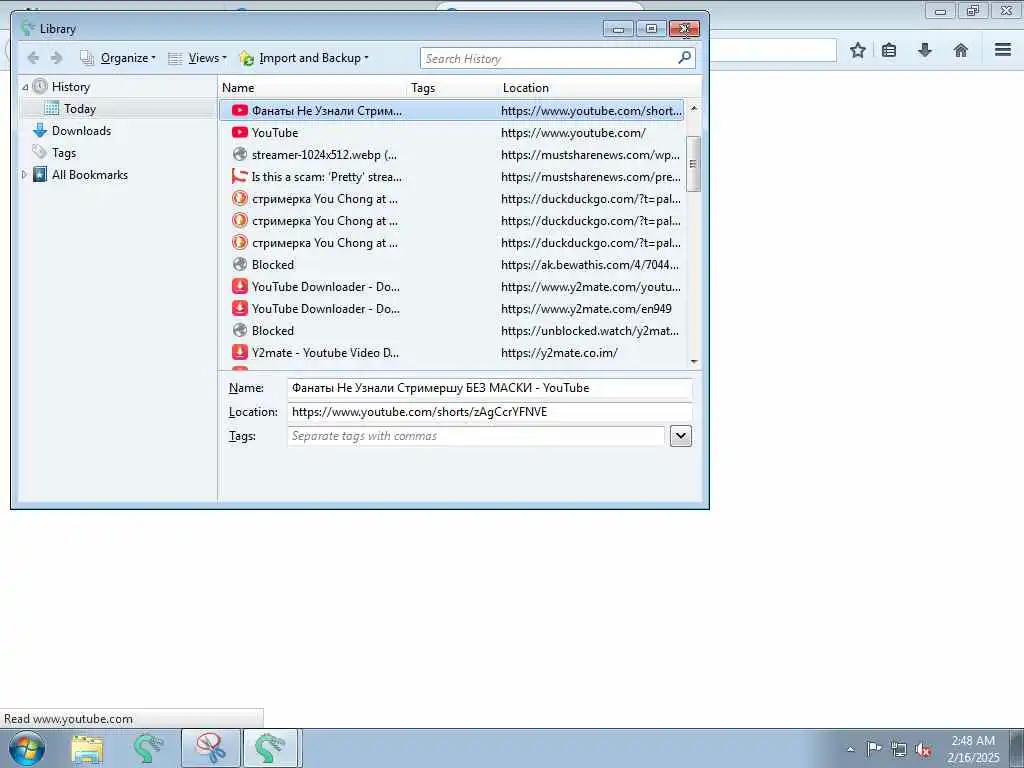1024x768 pixels.
Task: Sort by the Tags column header
Action: 453,88
